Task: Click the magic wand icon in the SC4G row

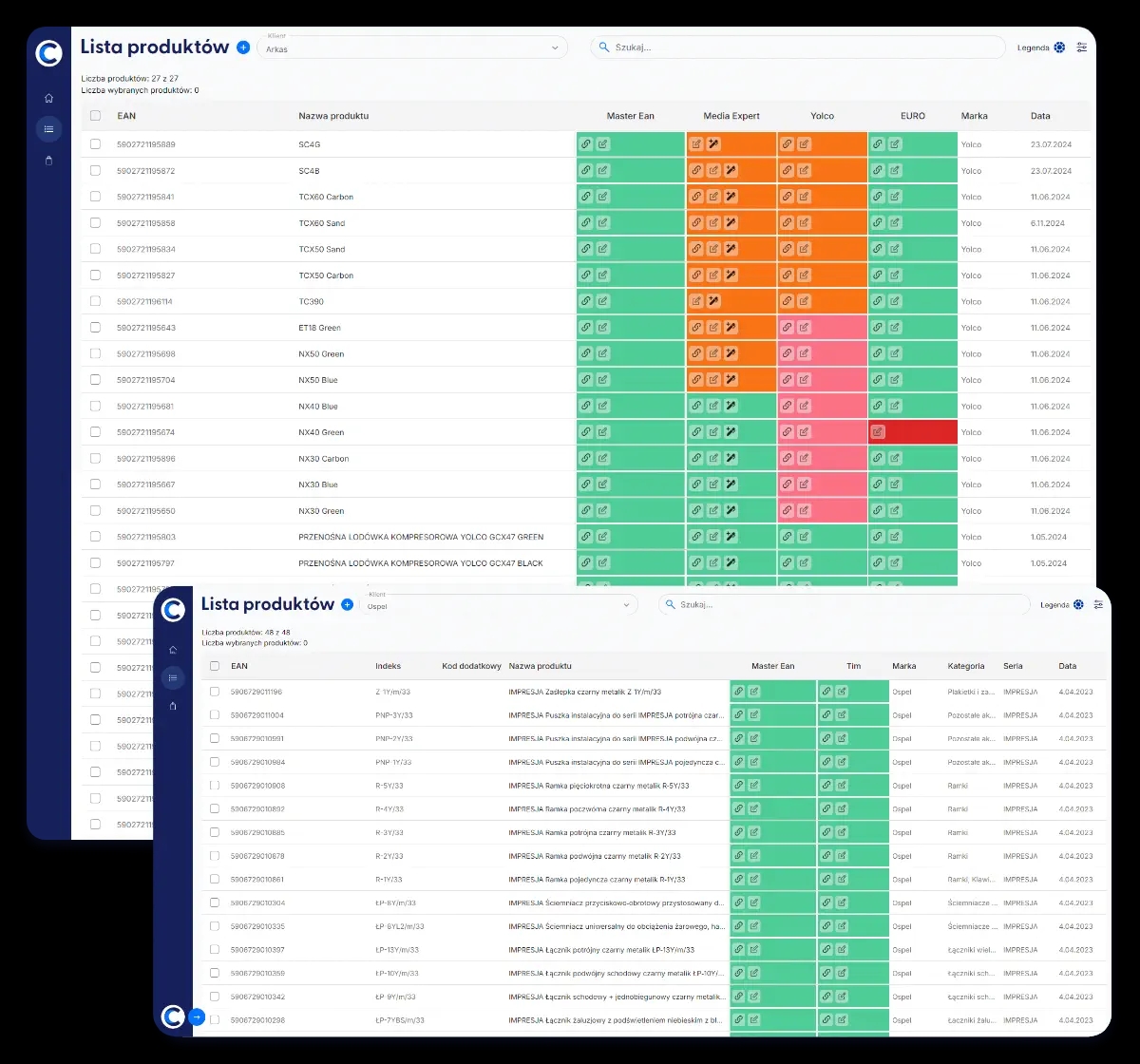Action: pyautogui.click(x=713, y=144)
